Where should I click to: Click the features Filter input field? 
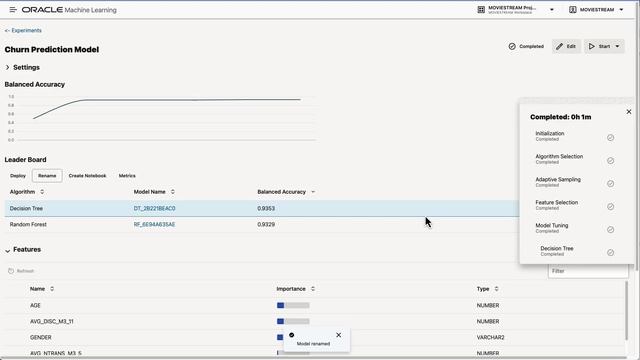click(588, 271)
